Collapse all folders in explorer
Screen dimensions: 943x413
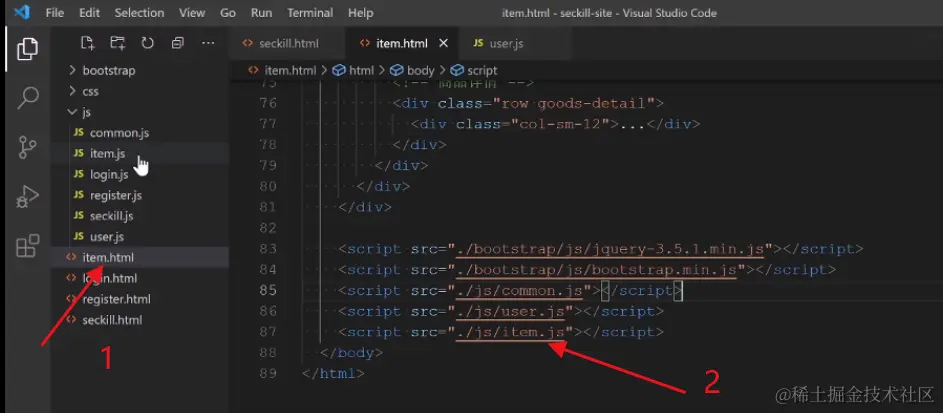[x=177, y=43]
